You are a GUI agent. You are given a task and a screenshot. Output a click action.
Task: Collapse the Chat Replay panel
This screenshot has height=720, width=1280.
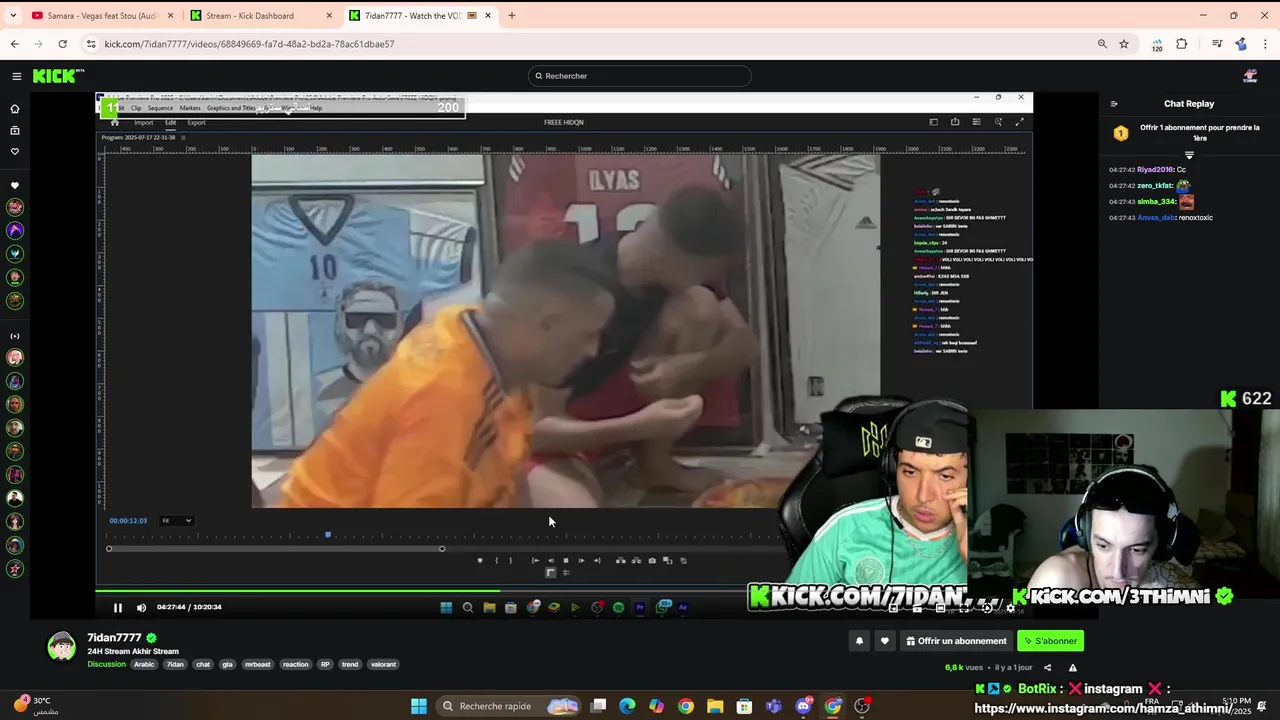coord(1114,104)
